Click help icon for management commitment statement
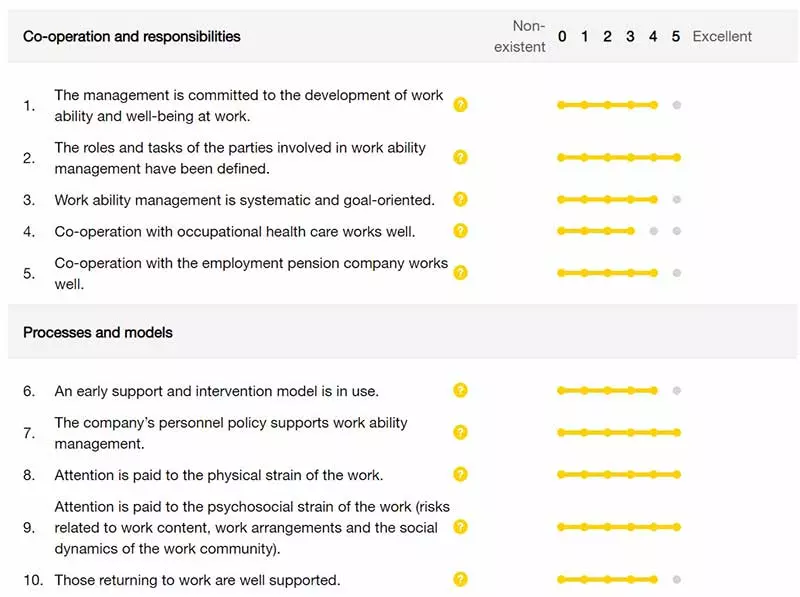This screenshot has height=597, width=800. pos(460,105)
